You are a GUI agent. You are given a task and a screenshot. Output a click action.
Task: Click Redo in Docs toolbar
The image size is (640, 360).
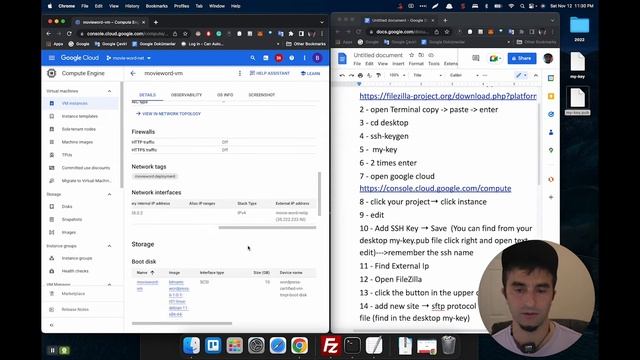click(351, 75)
